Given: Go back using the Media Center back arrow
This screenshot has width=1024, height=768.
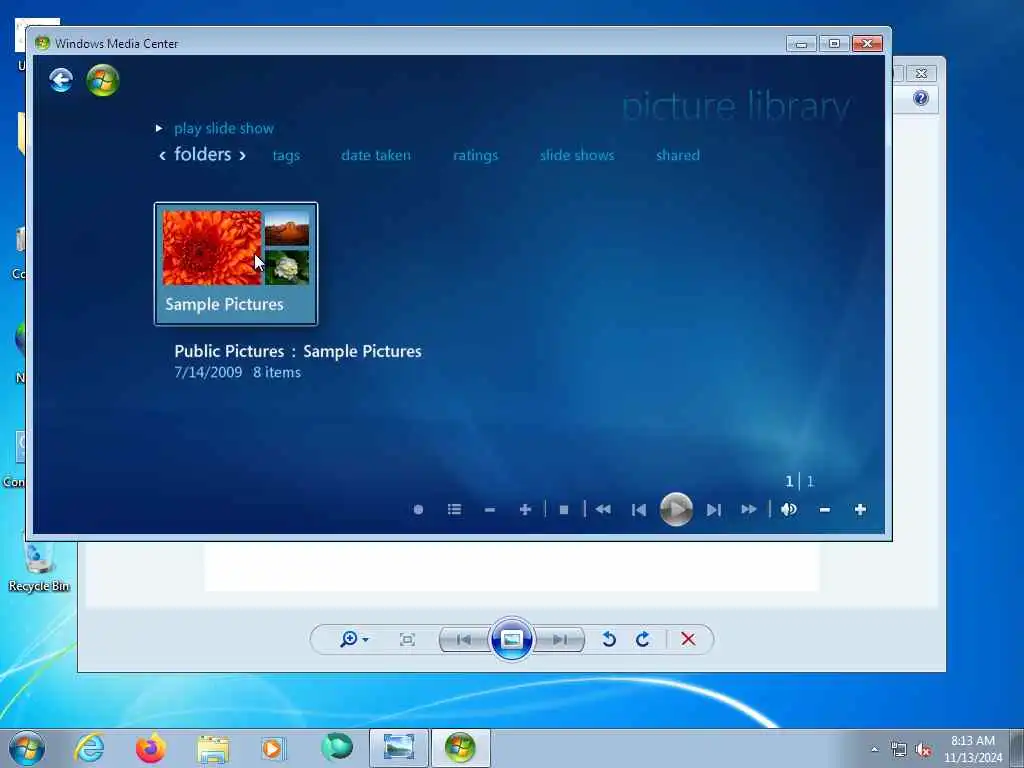Looking at the screenshot, I should pyautogui.click(x=61, y=80).
